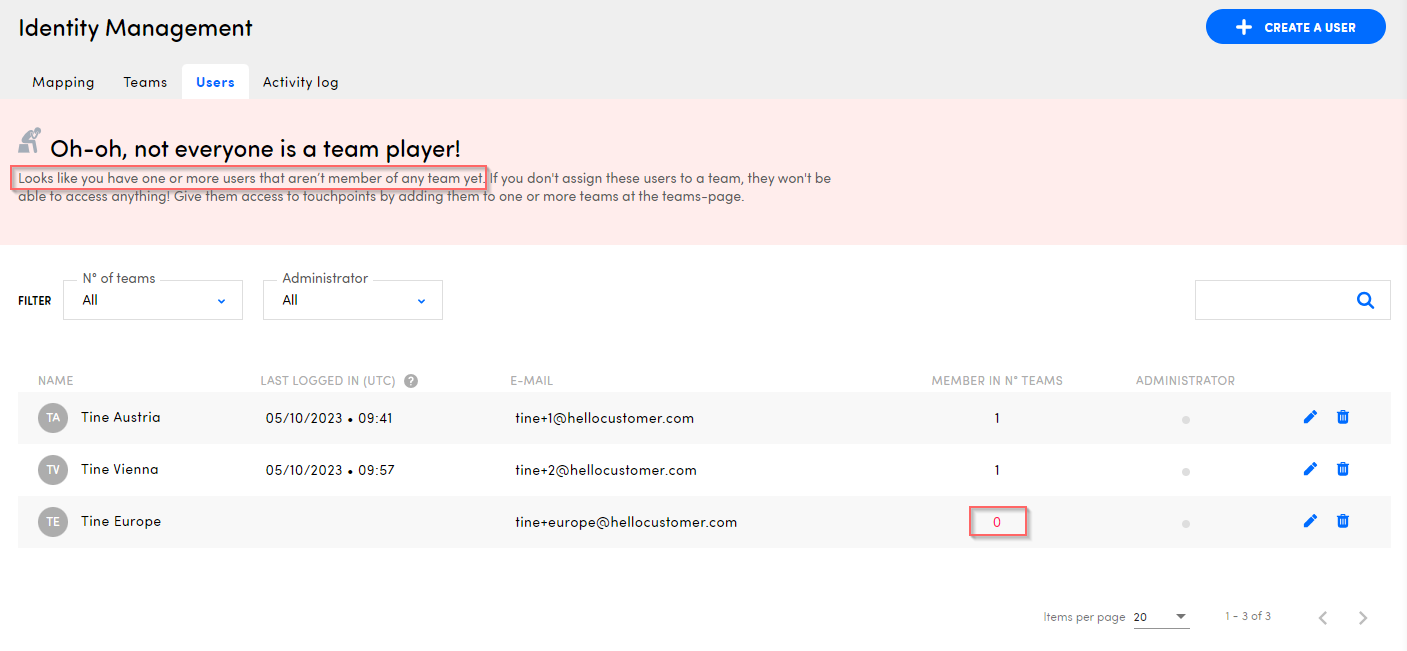Edit user Tine Austria with pencil icon
The height and width of the screenshot is (651, 1407).
1310,417
